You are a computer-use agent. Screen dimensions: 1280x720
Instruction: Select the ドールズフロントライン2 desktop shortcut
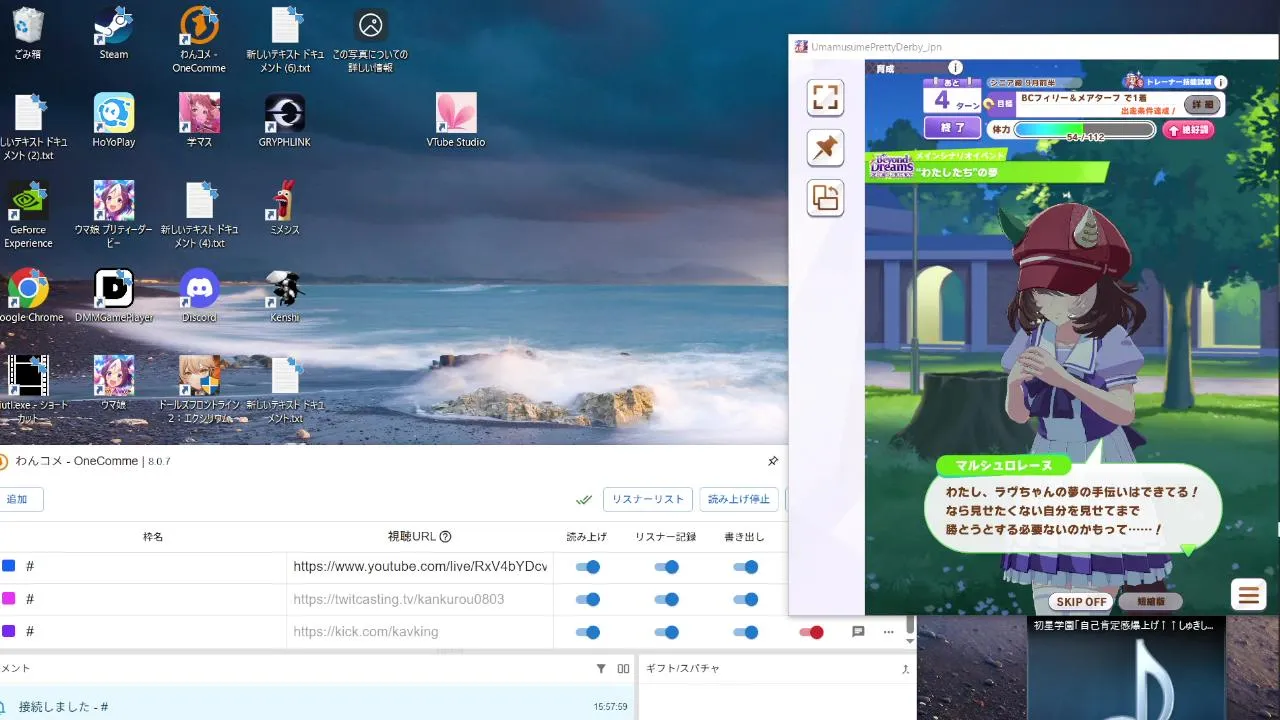[199, 390]
